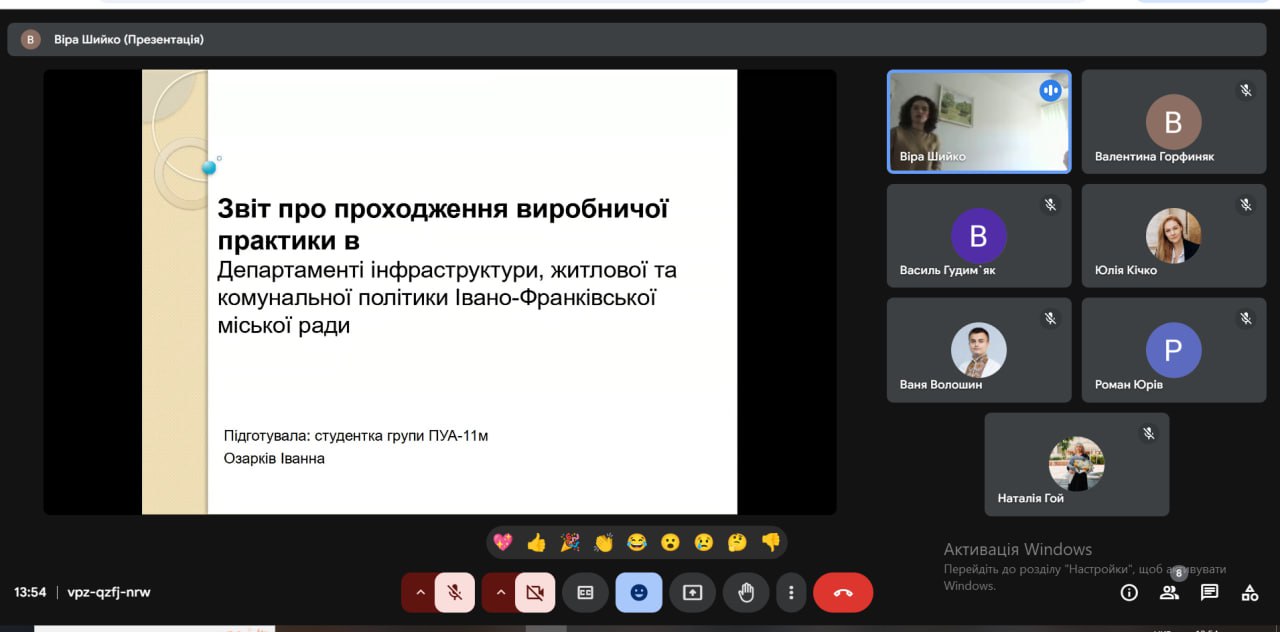Open the present screen share button
The width and height of the screenshot is (1280, 632).
click(x=692, y=592)
